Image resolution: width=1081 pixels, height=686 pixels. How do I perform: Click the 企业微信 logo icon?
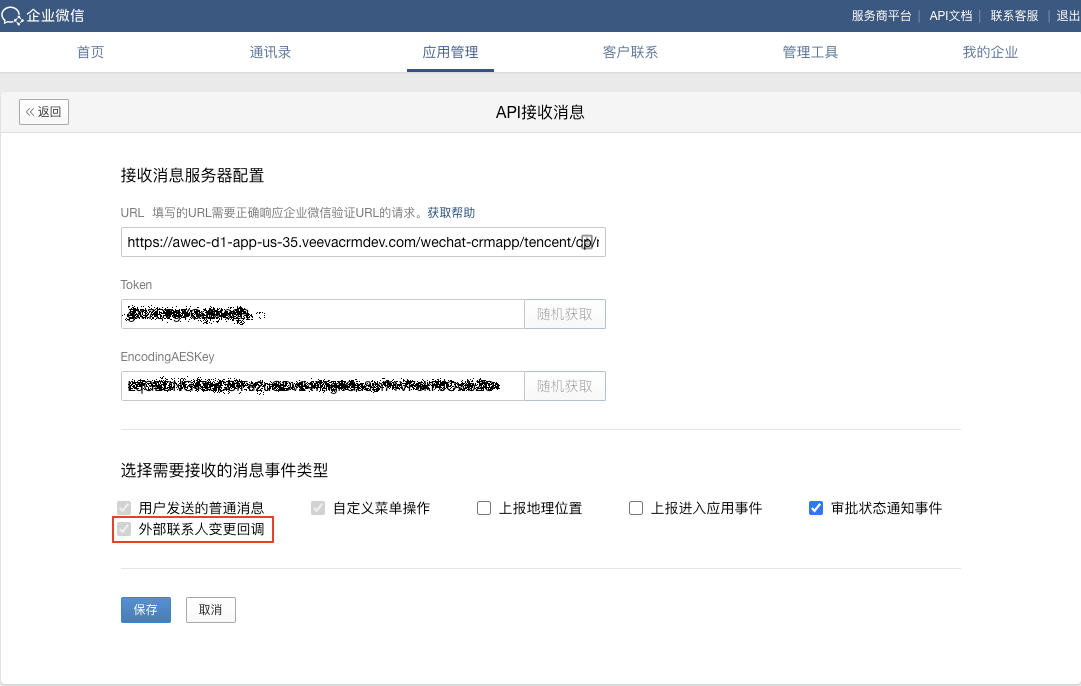(x=12, y=15)
